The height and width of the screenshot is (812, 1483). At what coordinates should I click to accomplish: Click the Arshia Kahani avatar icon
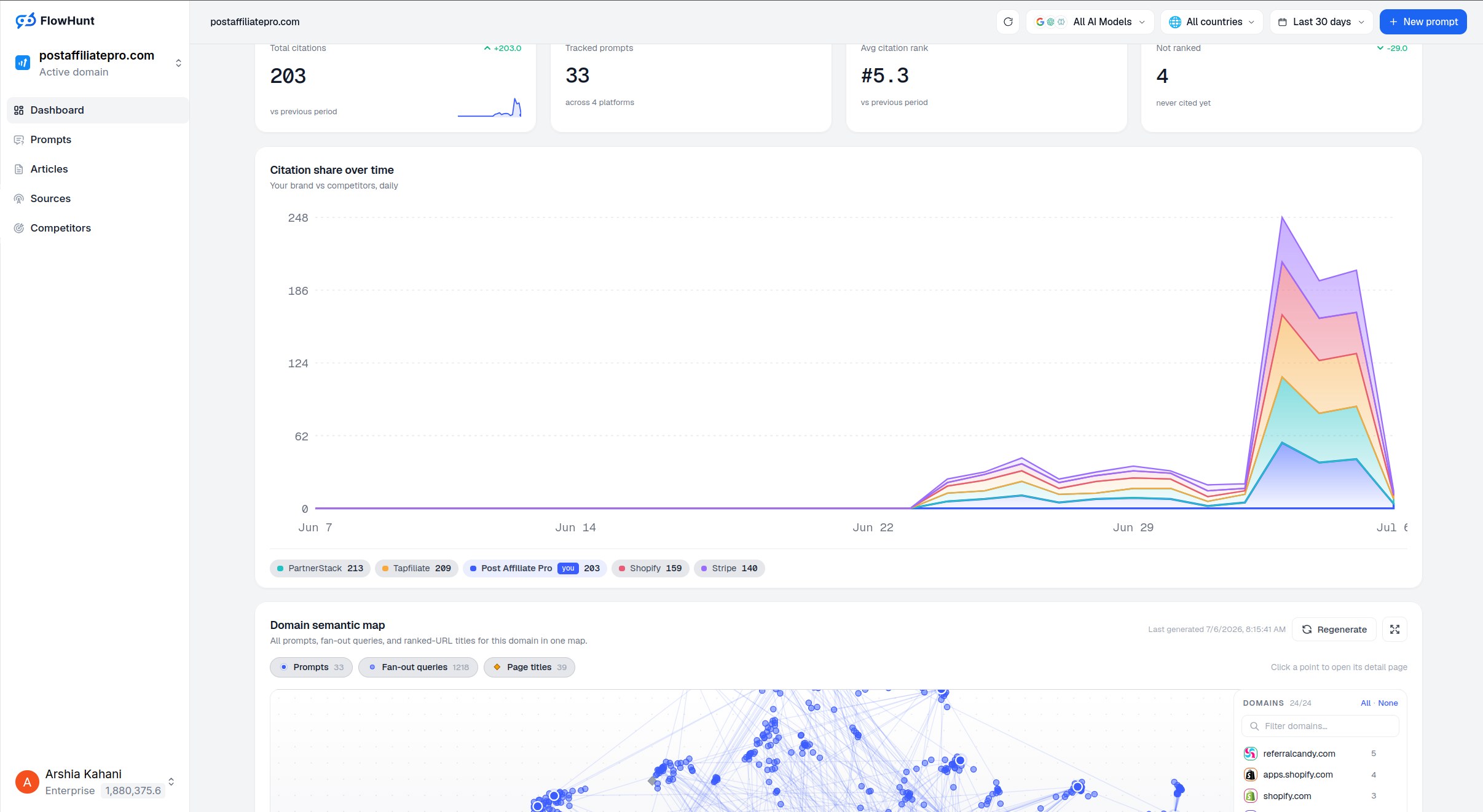point(27,782)
